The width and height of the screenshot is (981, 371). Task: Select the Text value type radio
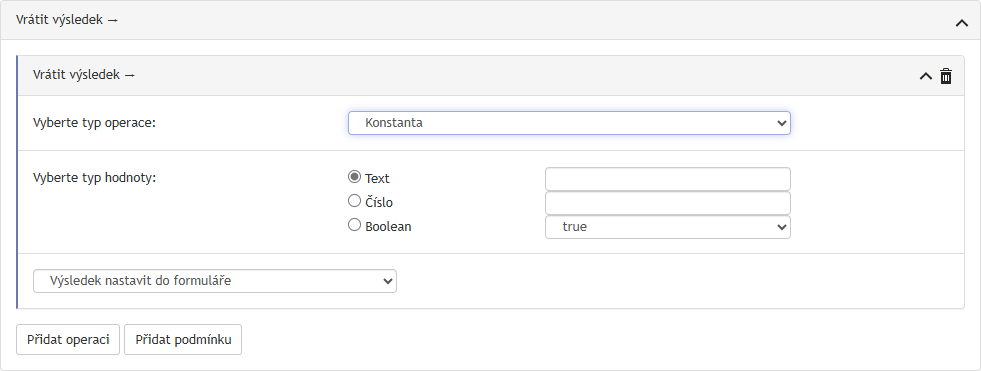pyautogui.click(x=354, y=177)
